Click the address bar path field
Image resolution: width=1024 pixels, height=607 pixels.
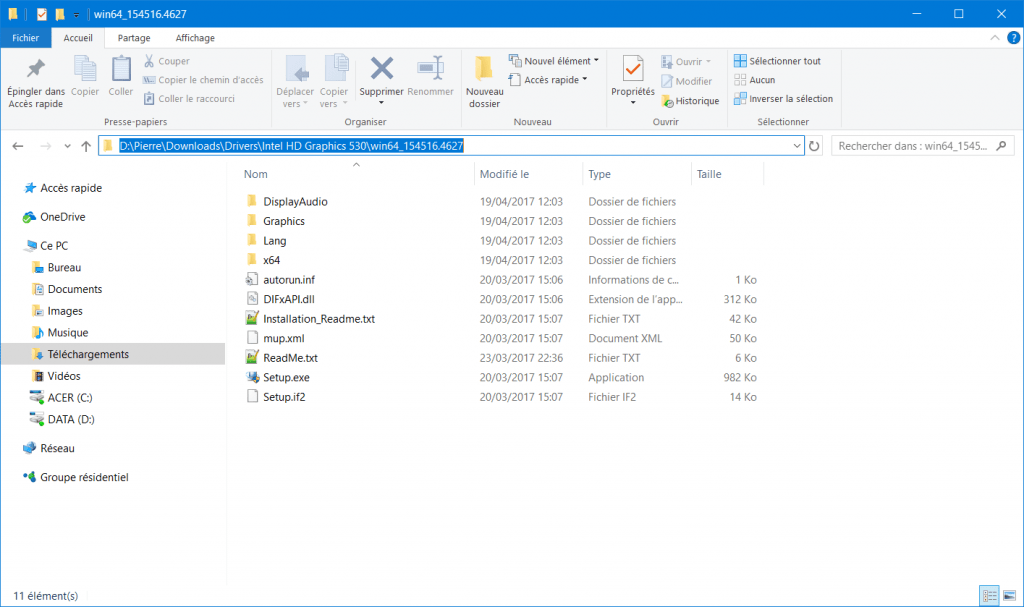click(451, 146)
